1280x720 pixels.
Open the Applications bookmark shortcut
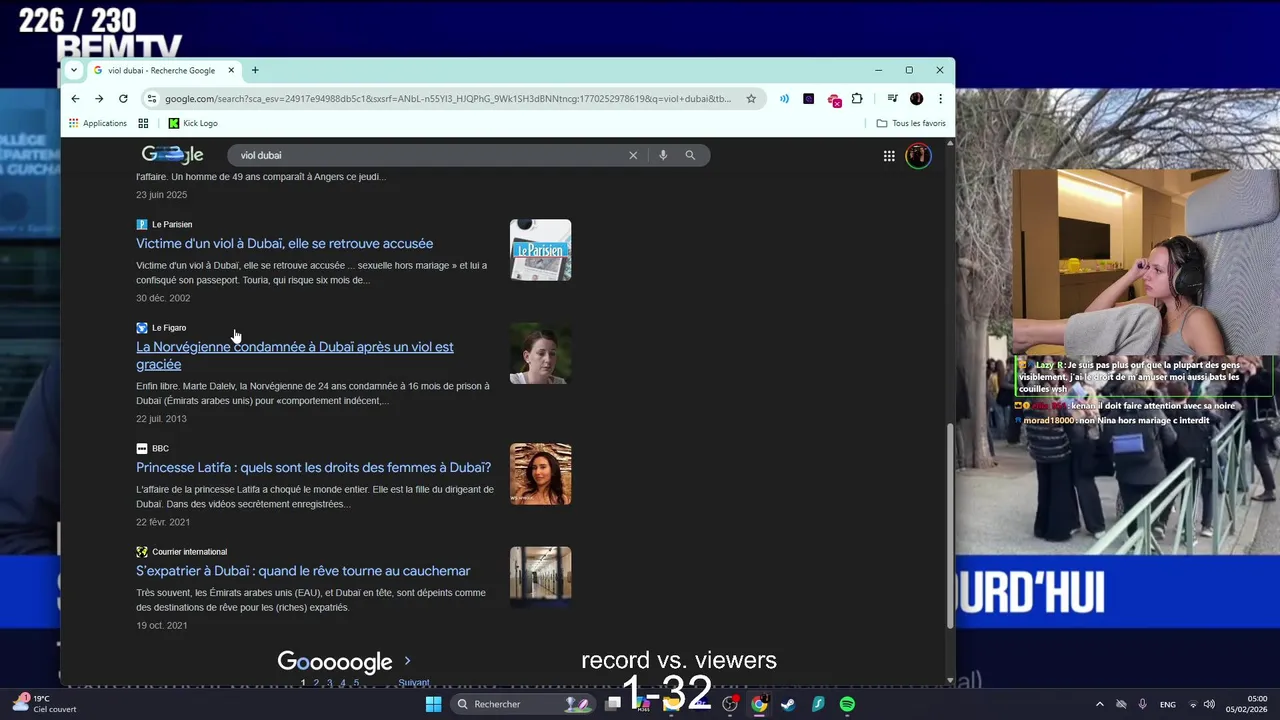point(97,123)
